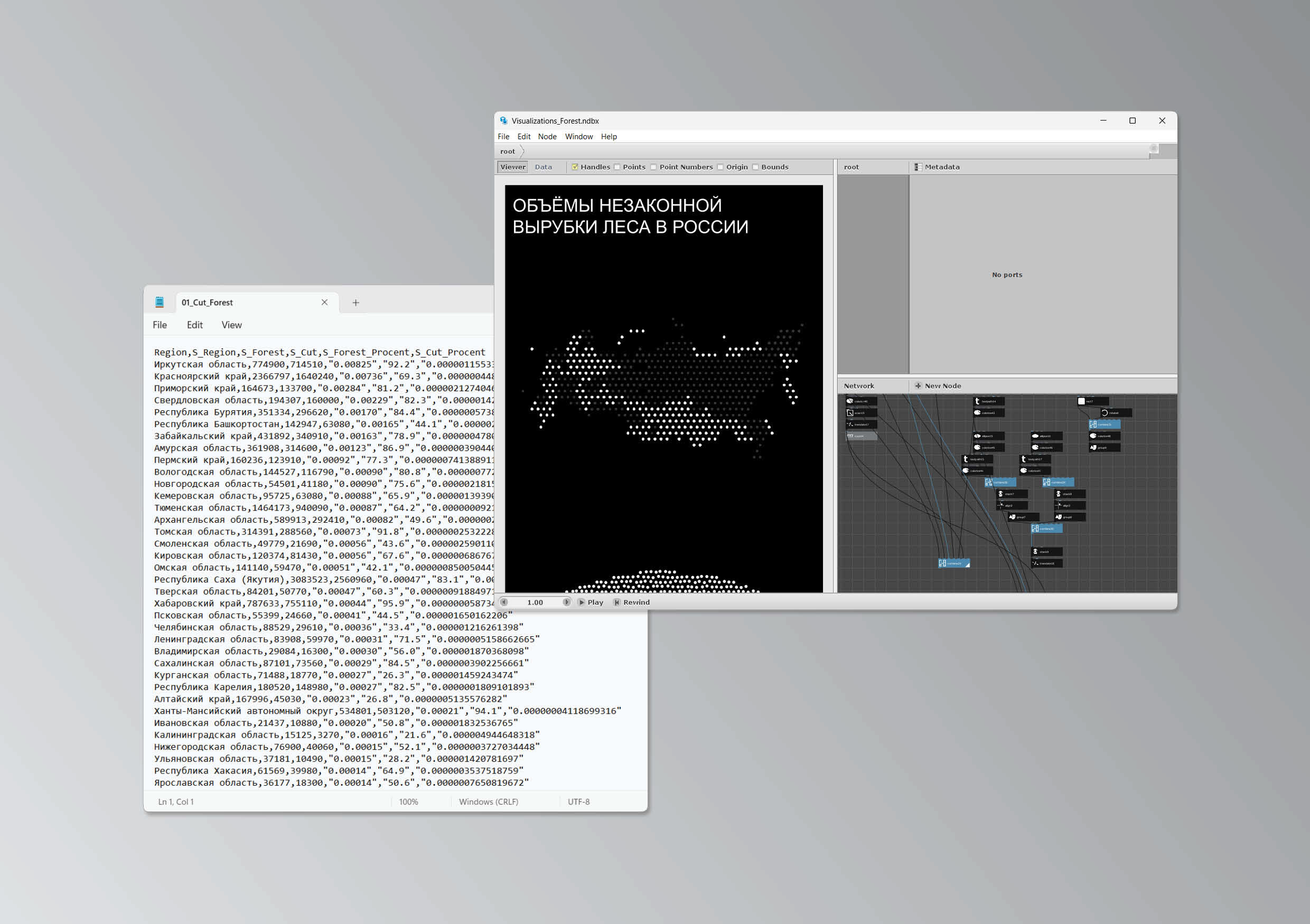Select the translate18 node

(x=1046, y=563)
